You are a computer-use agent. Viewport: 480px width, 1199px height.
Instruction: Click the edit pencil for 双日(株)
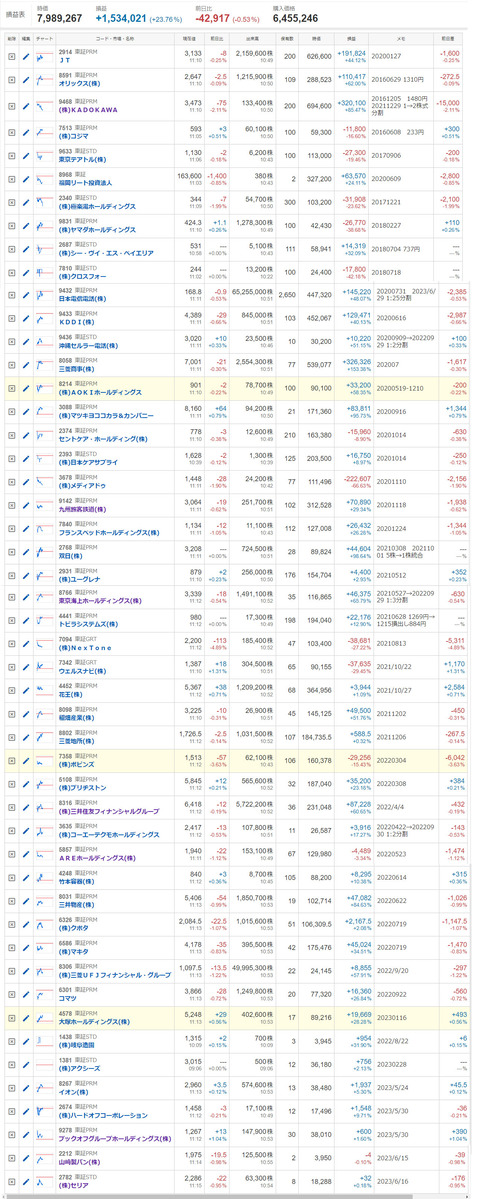[27, 554]
